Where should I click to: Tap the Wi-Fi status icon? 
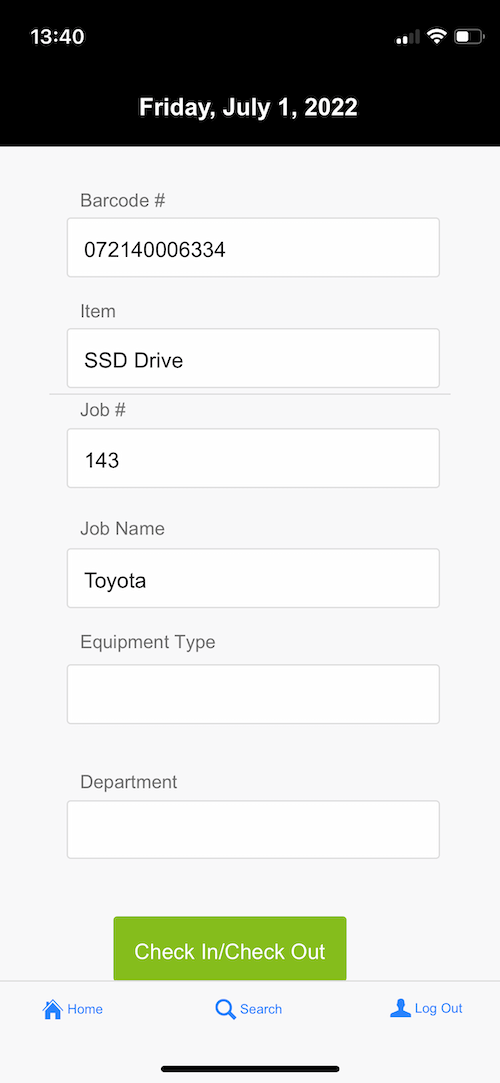point(436,36)
